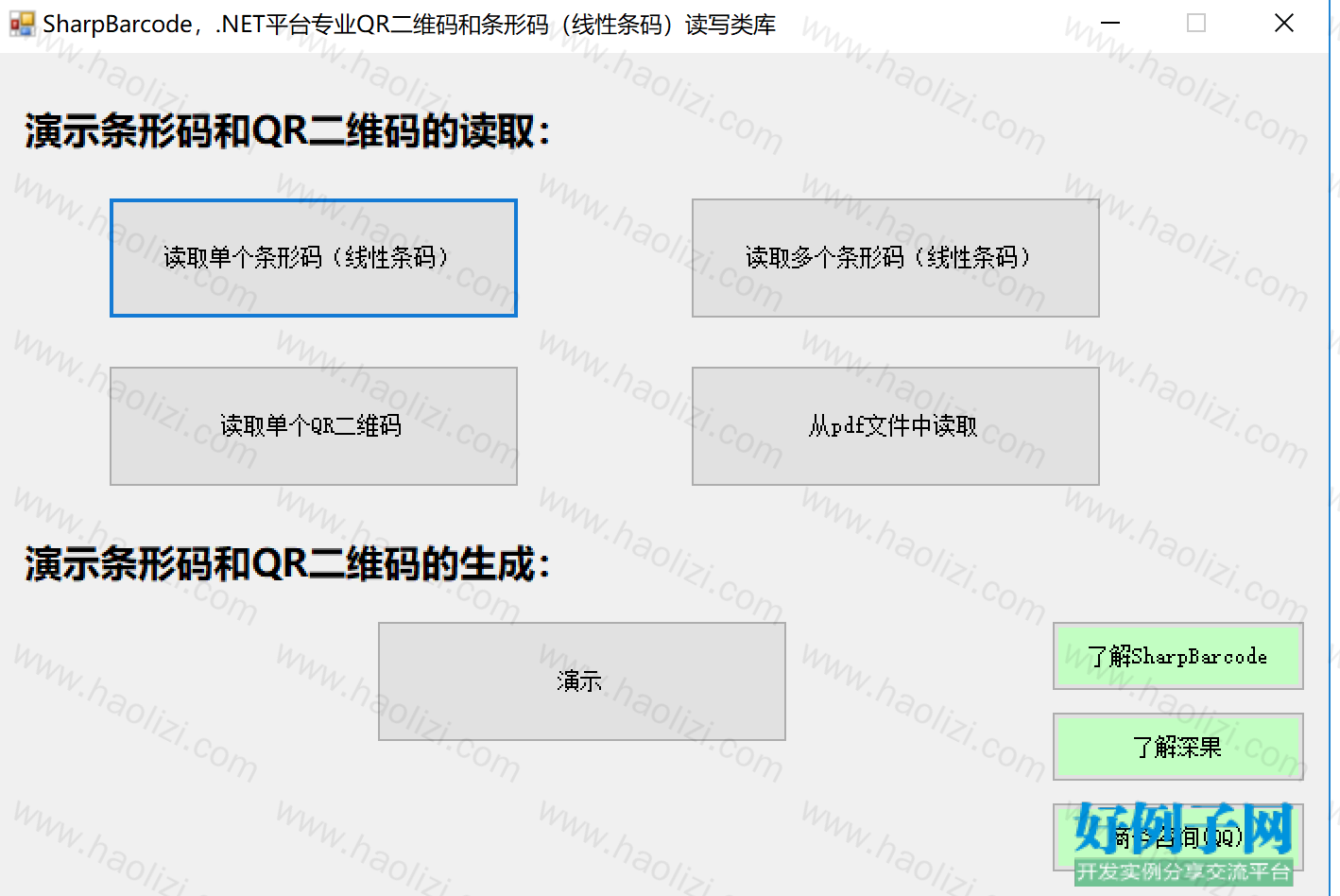
Task: Click the SharpBarcode app icon in title bar
Action: [22, 24]
